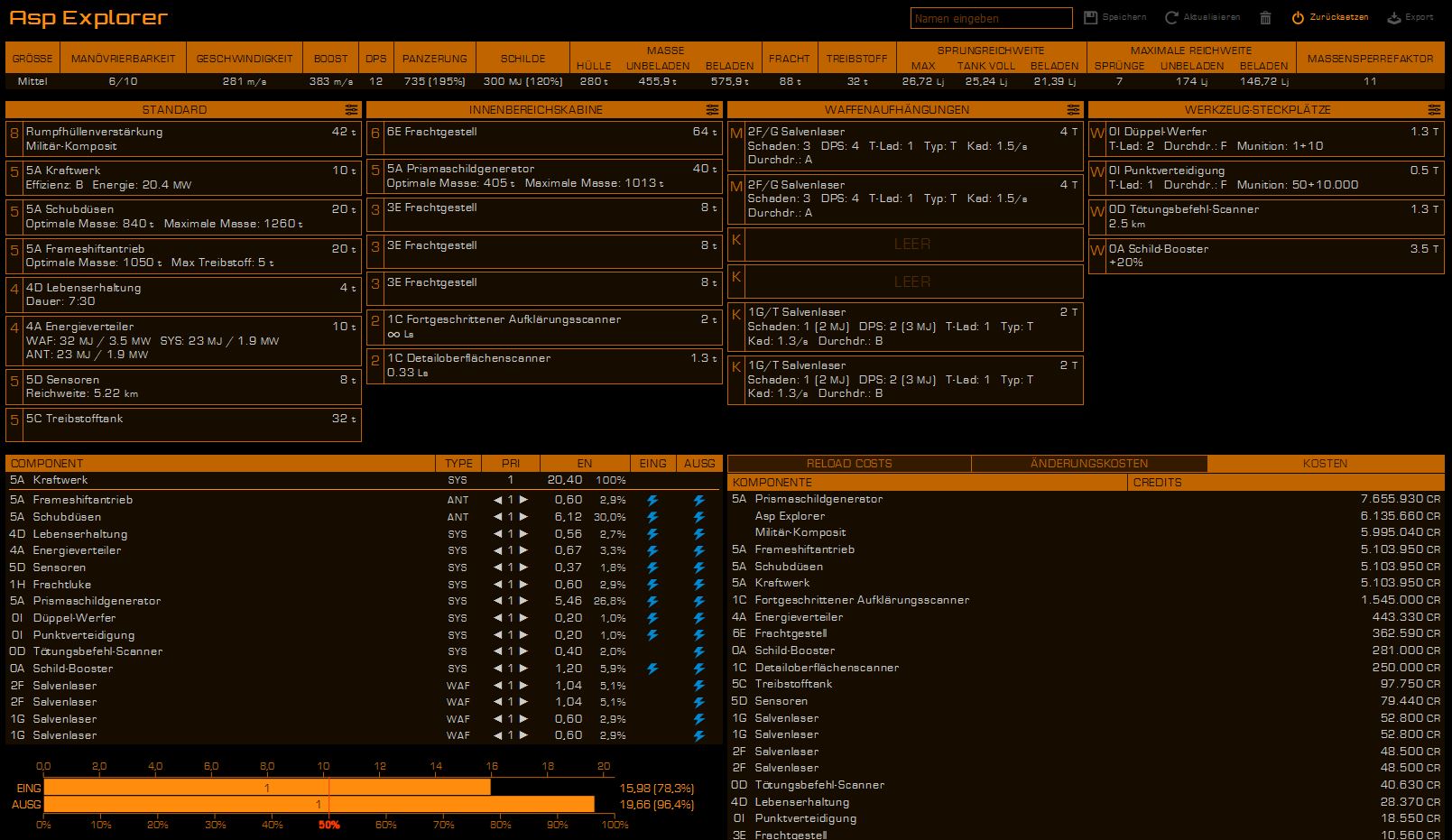Open the 4A Energieverteiler standard slot
Image resolution: width=1452 pixels, height=840 pixels.
click(183, 340)
